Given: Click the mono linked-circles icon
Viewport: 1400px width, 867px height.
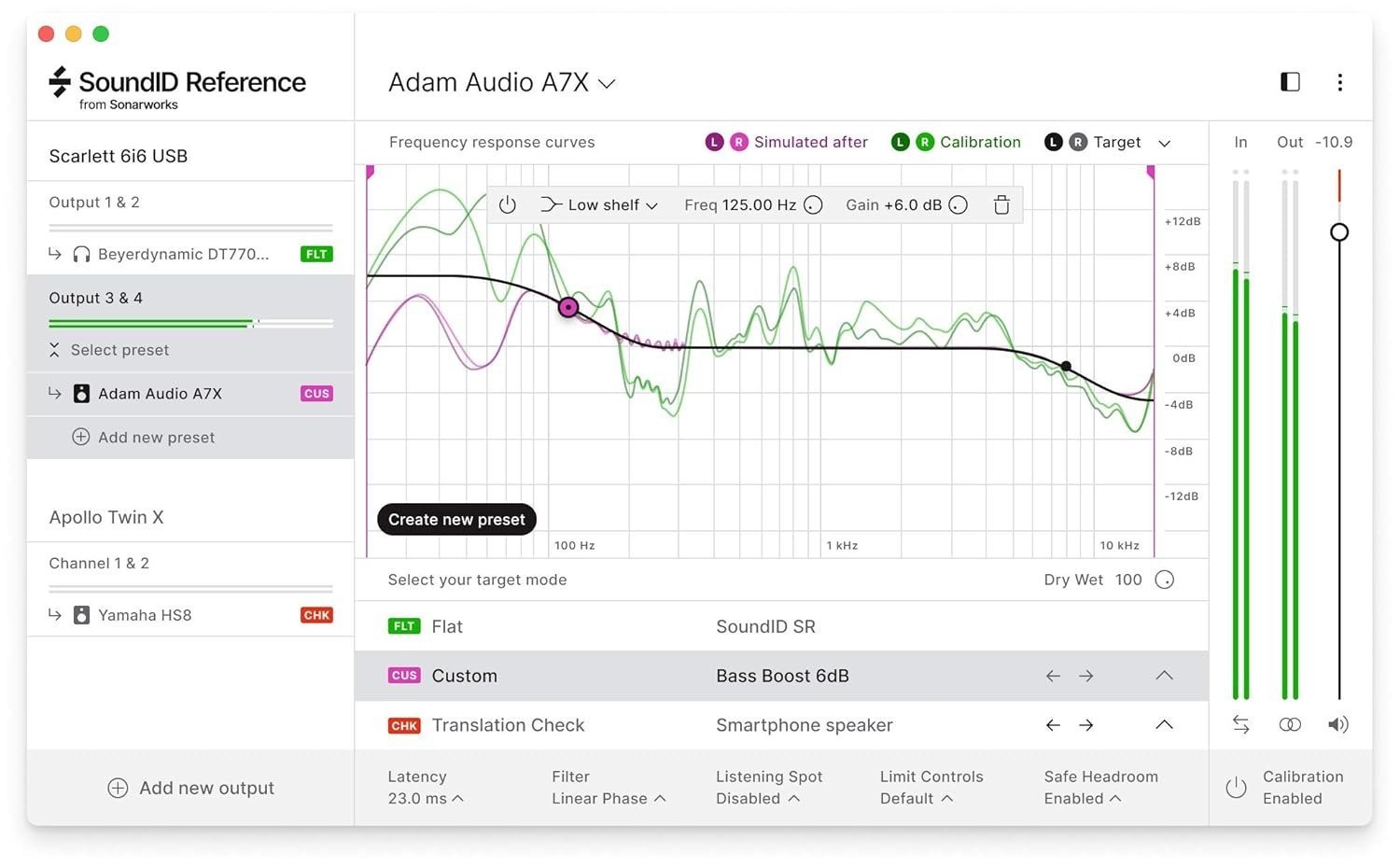Looking at the screenshot, I should pyautogui.click(x=1290, y=724).
